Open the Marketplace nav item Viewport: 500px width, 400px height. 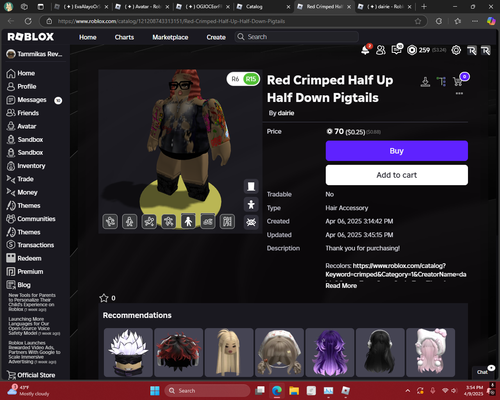click(x=170, y=37)
